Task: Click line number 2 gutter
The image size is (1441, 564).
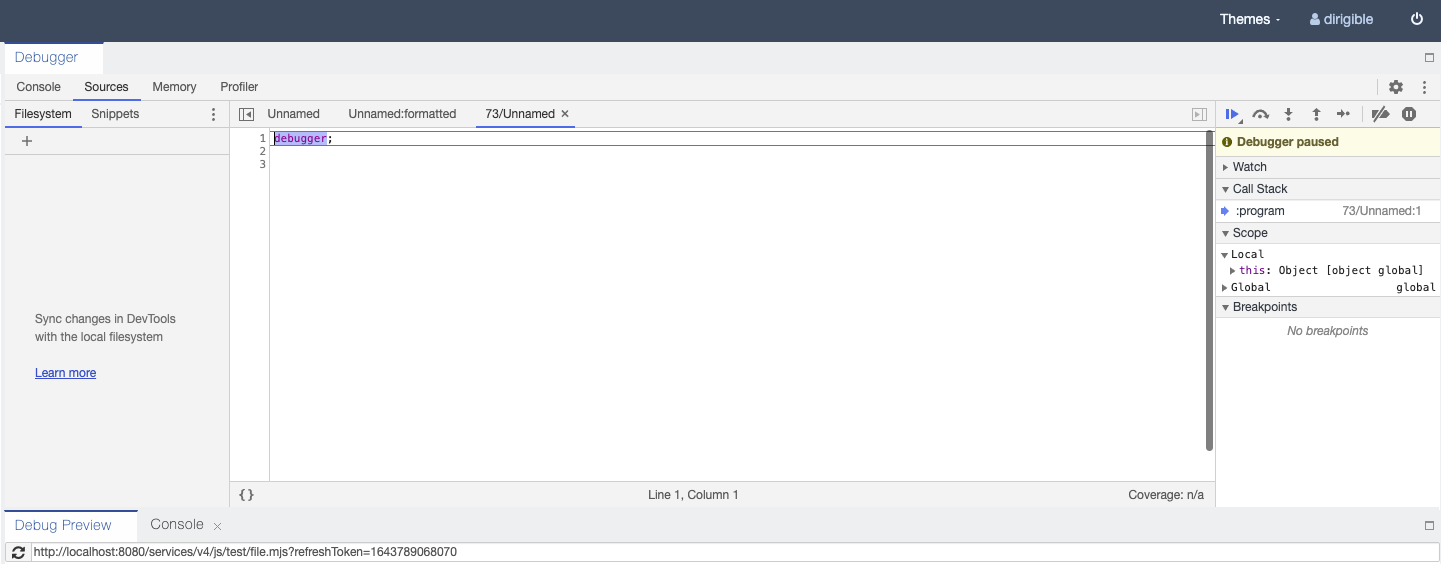Action: 263,151
